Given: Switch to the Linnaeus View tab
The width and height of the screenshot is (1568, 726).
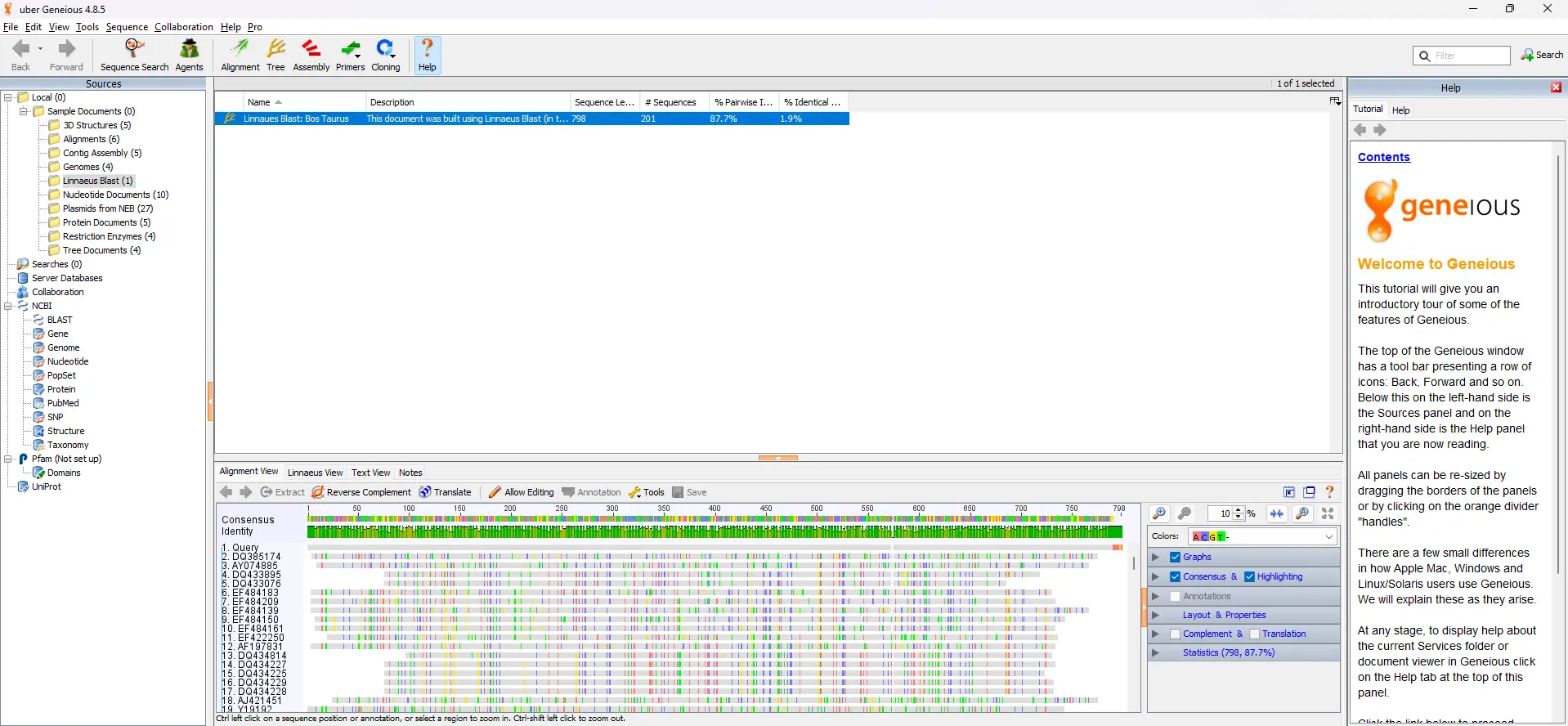Looking at the screenshot, I should point(315,473).
